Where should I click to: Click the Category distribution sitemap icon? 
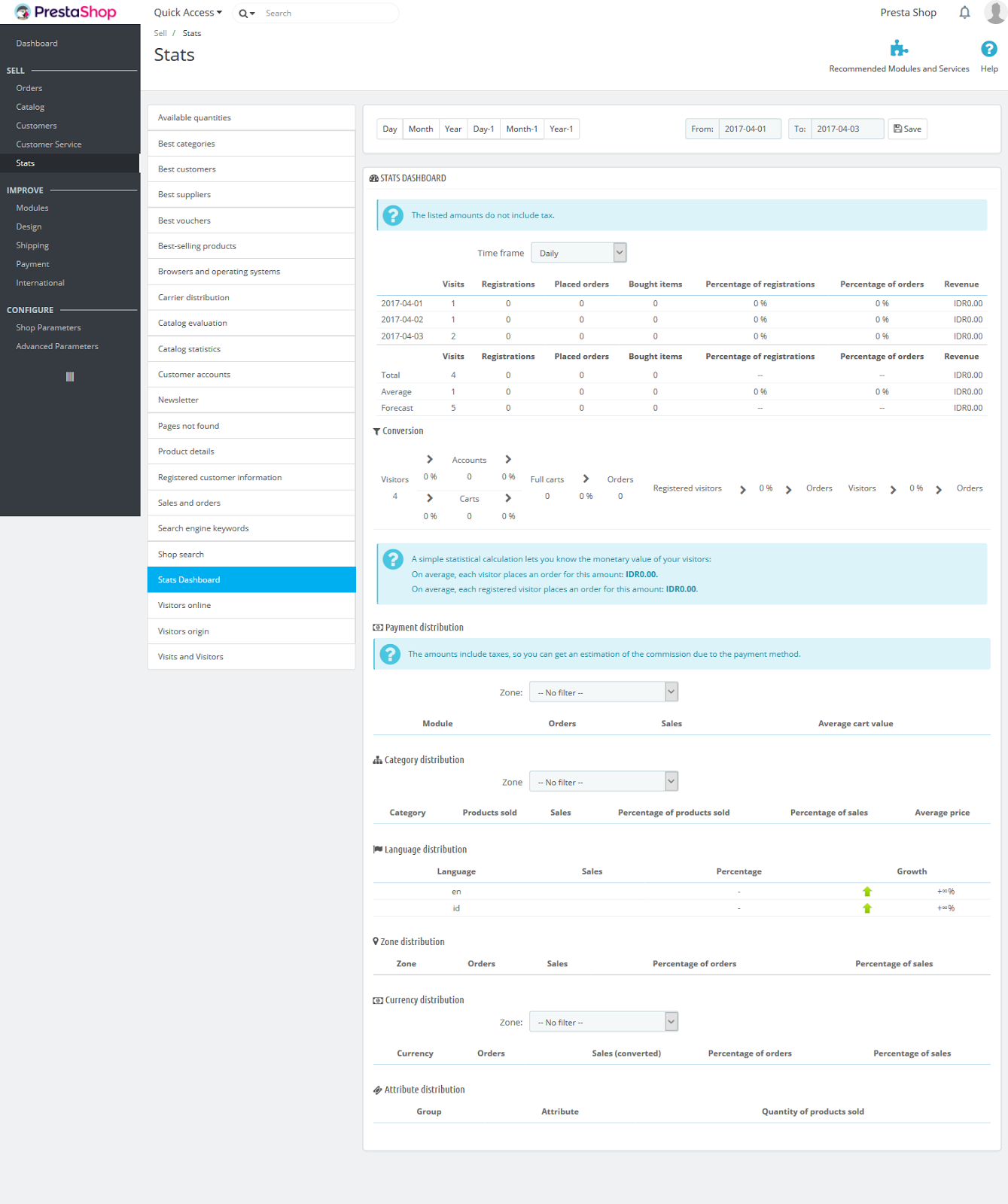coord(377,760)
